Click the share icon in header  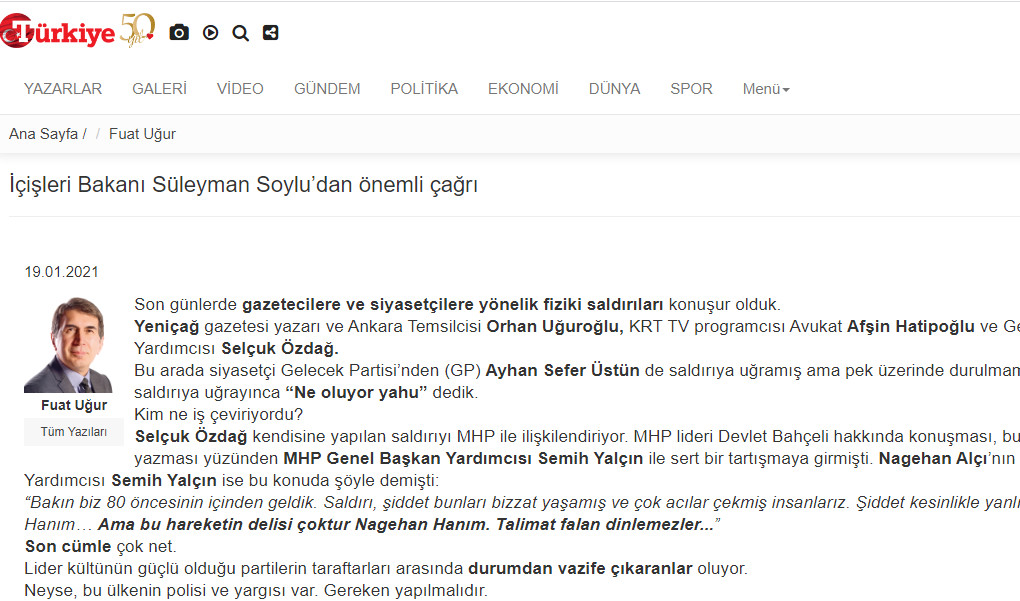point(270,33)
